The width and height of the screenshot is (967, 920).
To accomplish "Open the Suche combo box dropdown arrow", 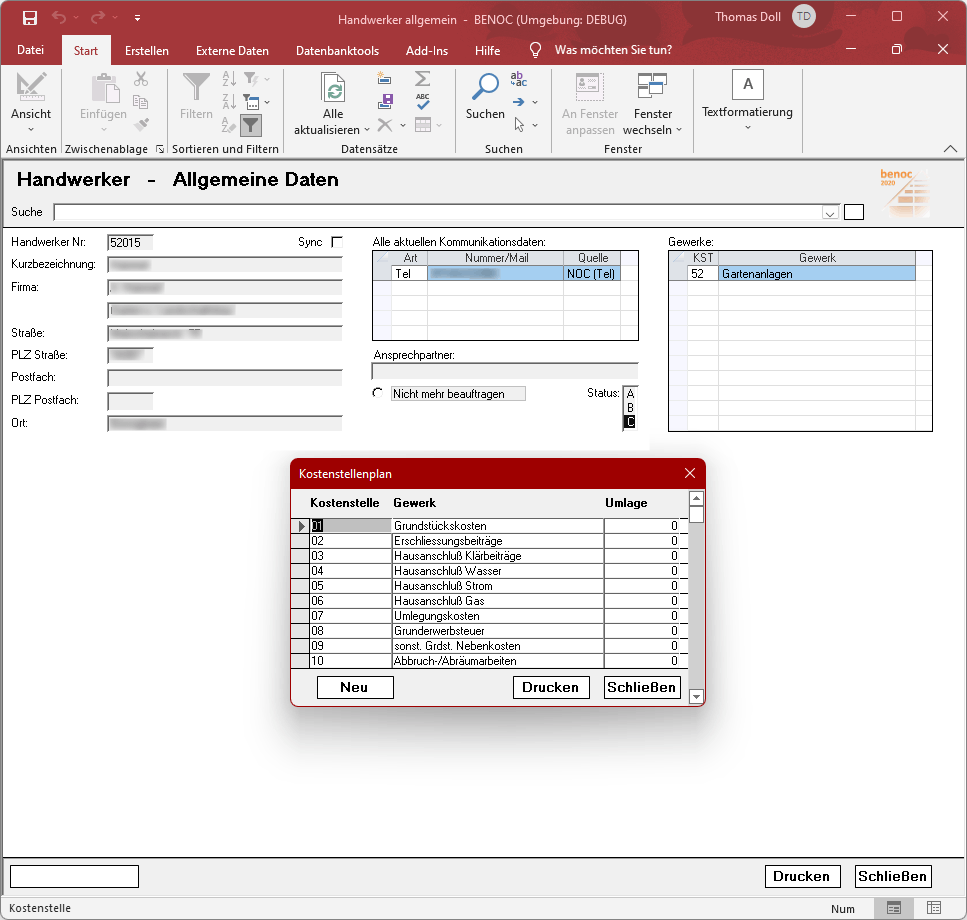I will [x=829, y=212].
